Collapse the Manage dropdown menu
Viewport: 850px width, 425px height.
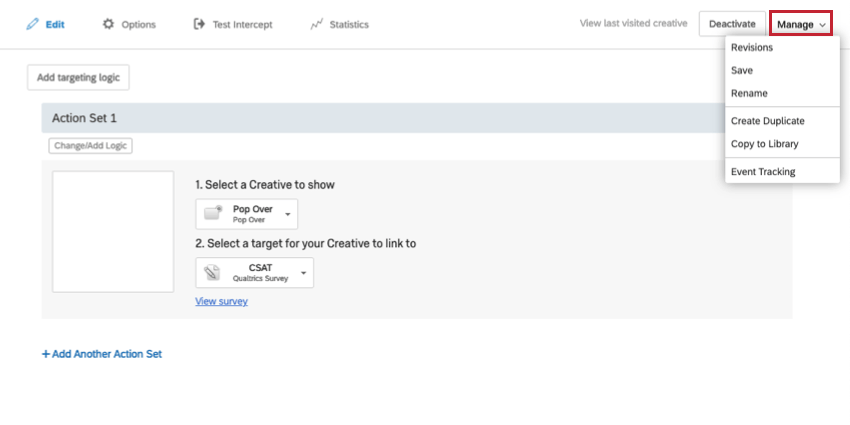click(x=801, y=24)
